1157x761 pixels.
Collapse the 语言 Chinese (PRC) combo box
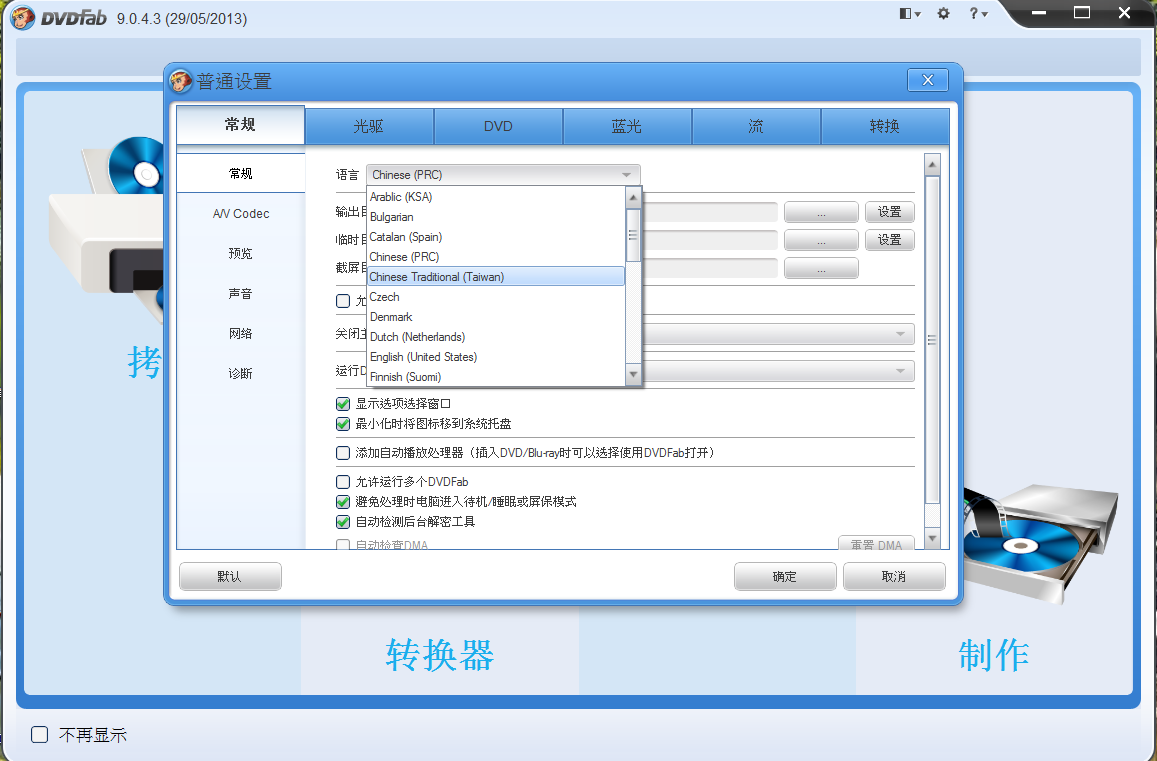click(x=503, y=175)
